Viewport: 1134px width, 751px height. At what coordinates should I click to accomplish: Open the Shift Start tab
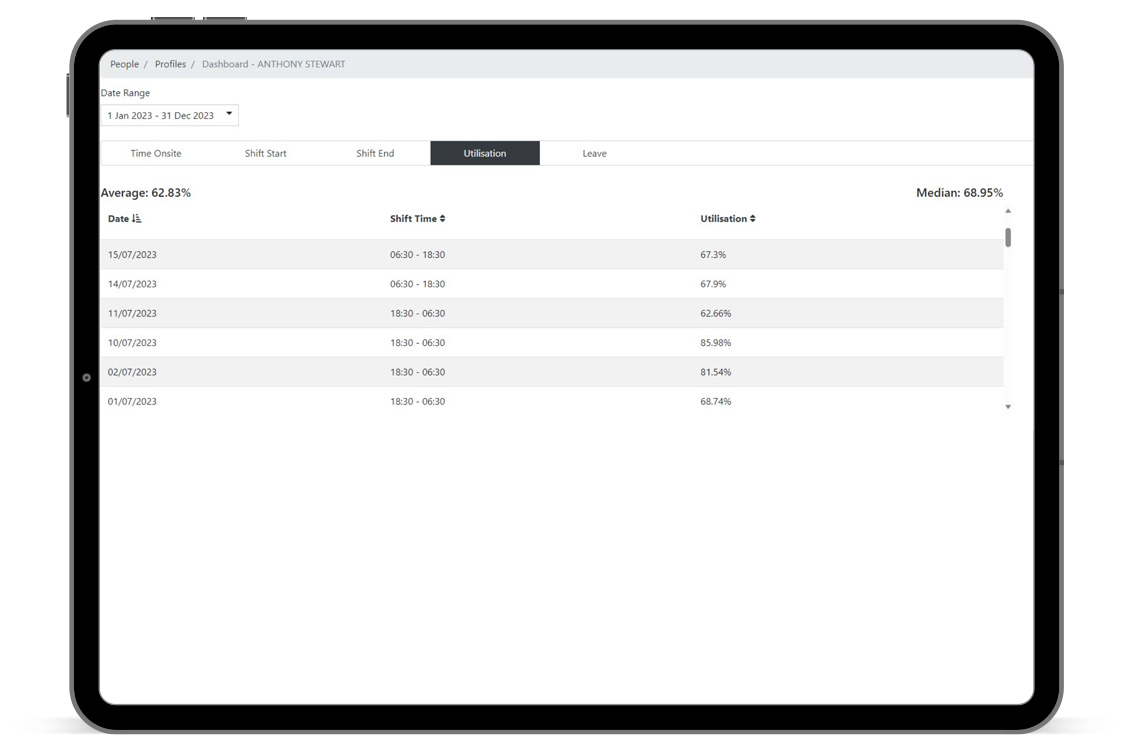click(x=266, y=154)
